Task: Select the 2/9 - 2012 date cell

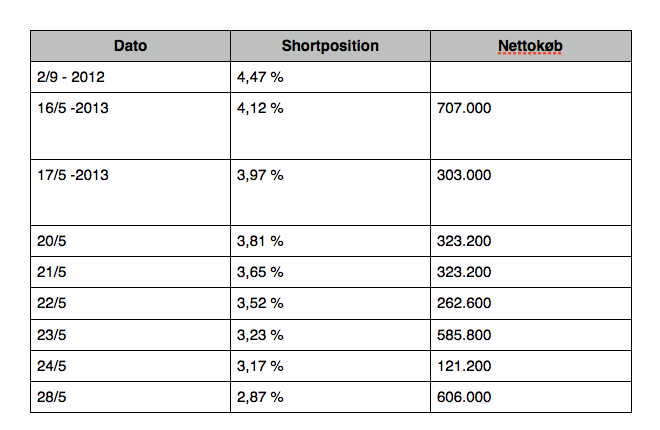Action: click(130, 77)
